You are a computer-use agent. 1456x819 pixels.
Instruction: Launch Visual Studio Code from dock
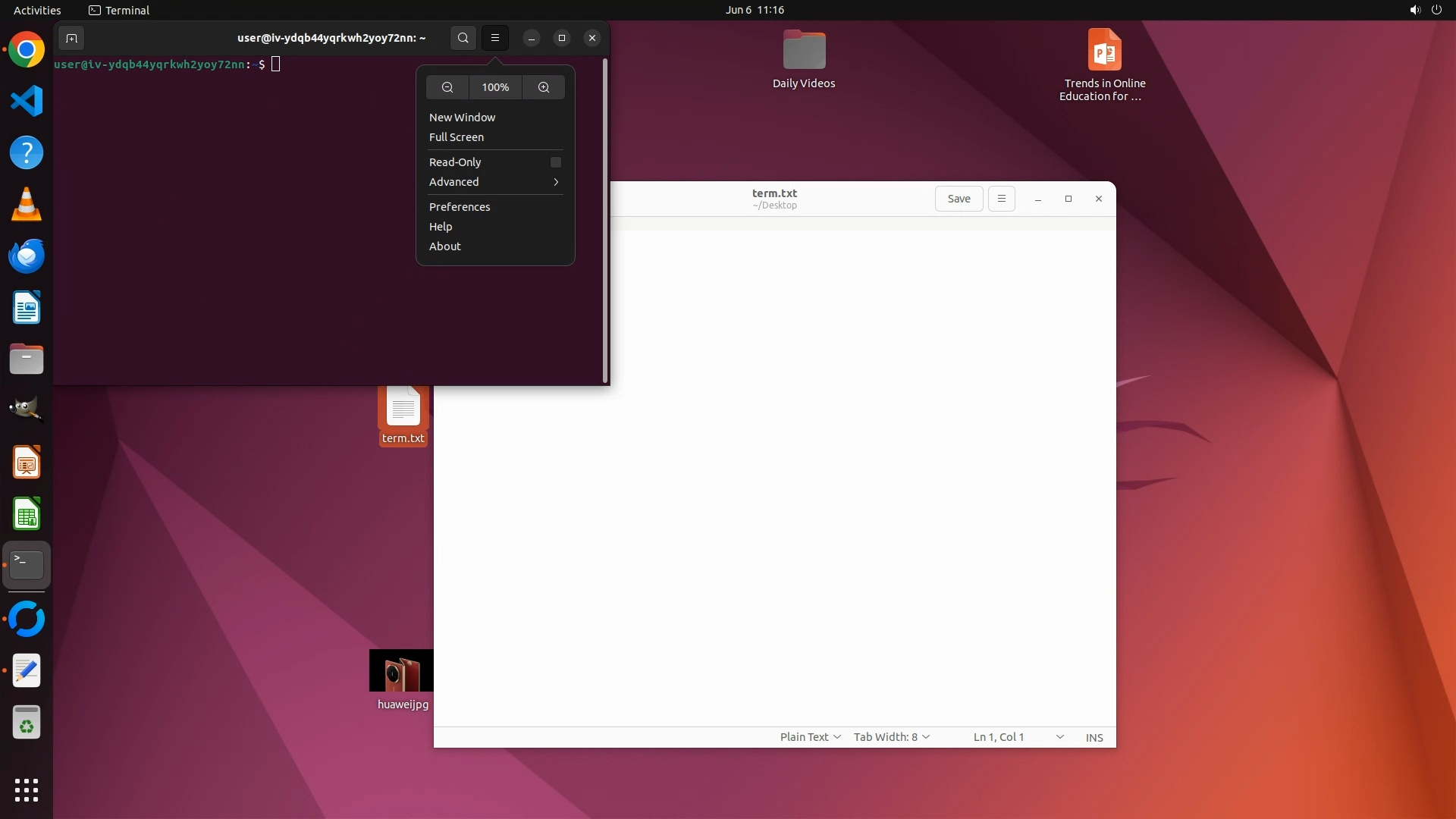point(27,102)
